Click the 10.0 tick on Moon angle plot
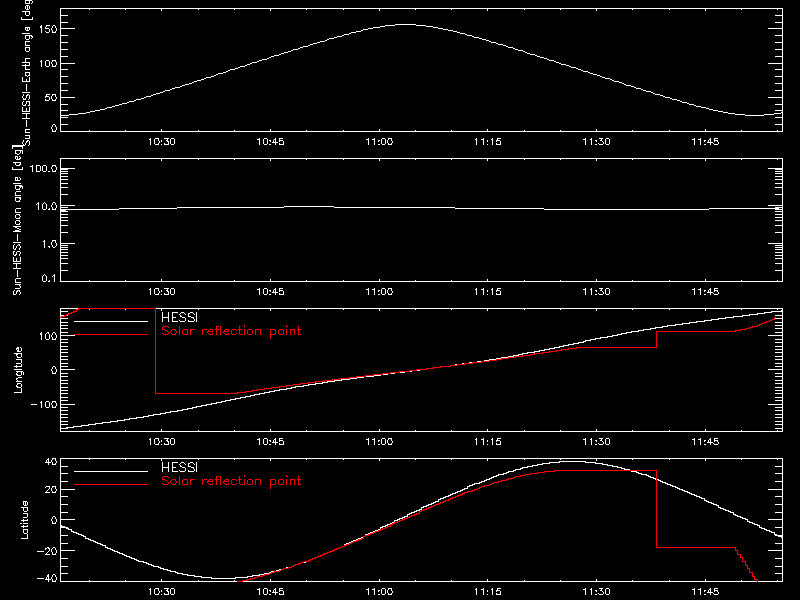Viewport: 800px width, 600px height. tap(46, 207)
